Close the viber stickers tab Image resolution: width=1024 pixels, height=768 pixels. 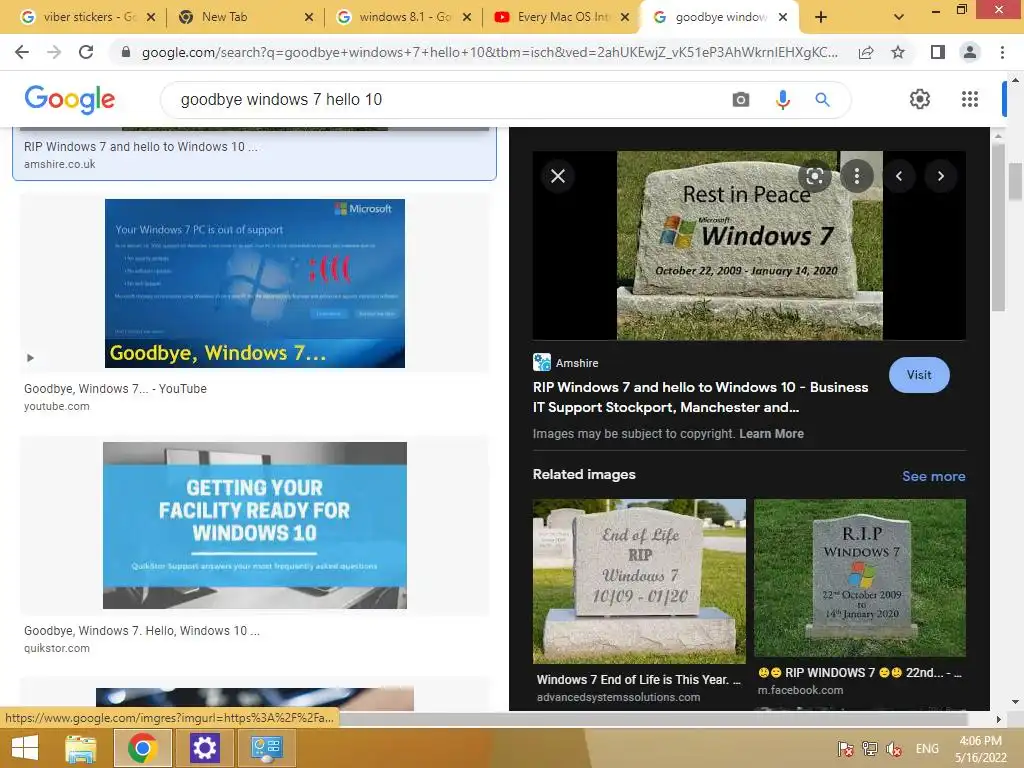point(151,17)
